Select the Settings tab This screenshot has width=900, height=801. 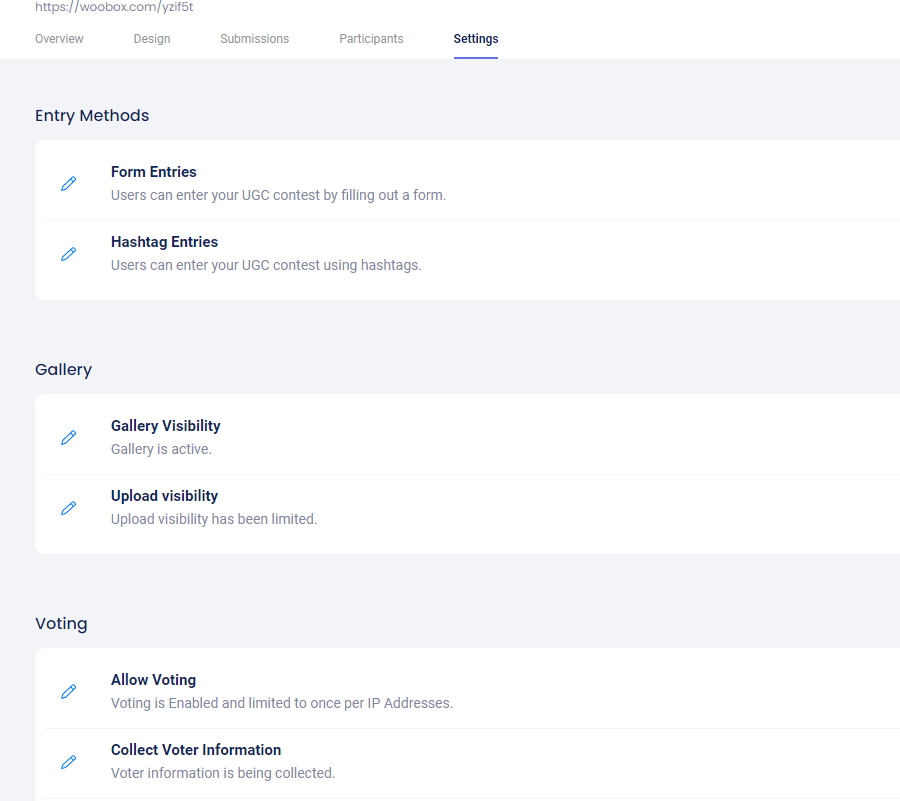(x=476, y=39)
